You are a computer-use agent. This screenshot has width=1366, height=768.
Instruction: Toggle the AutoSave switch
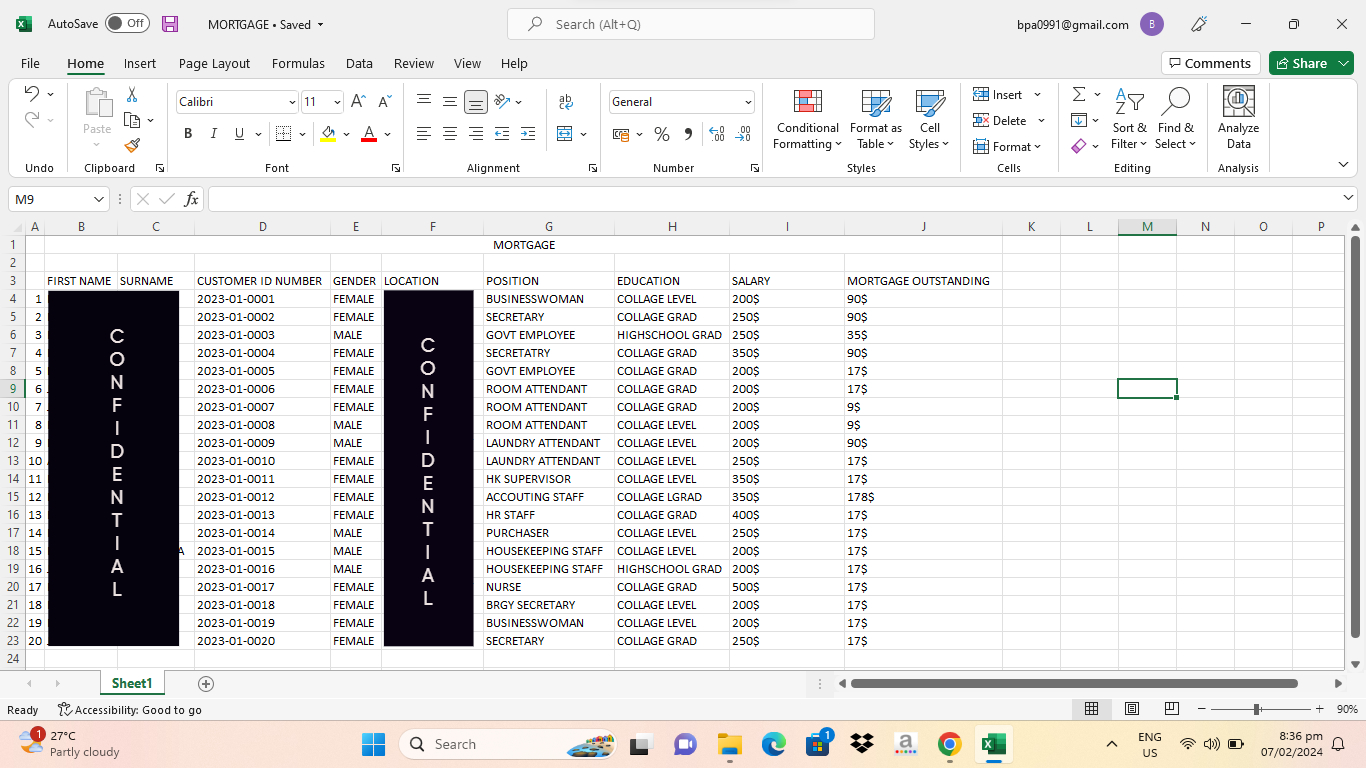point(127,24)
